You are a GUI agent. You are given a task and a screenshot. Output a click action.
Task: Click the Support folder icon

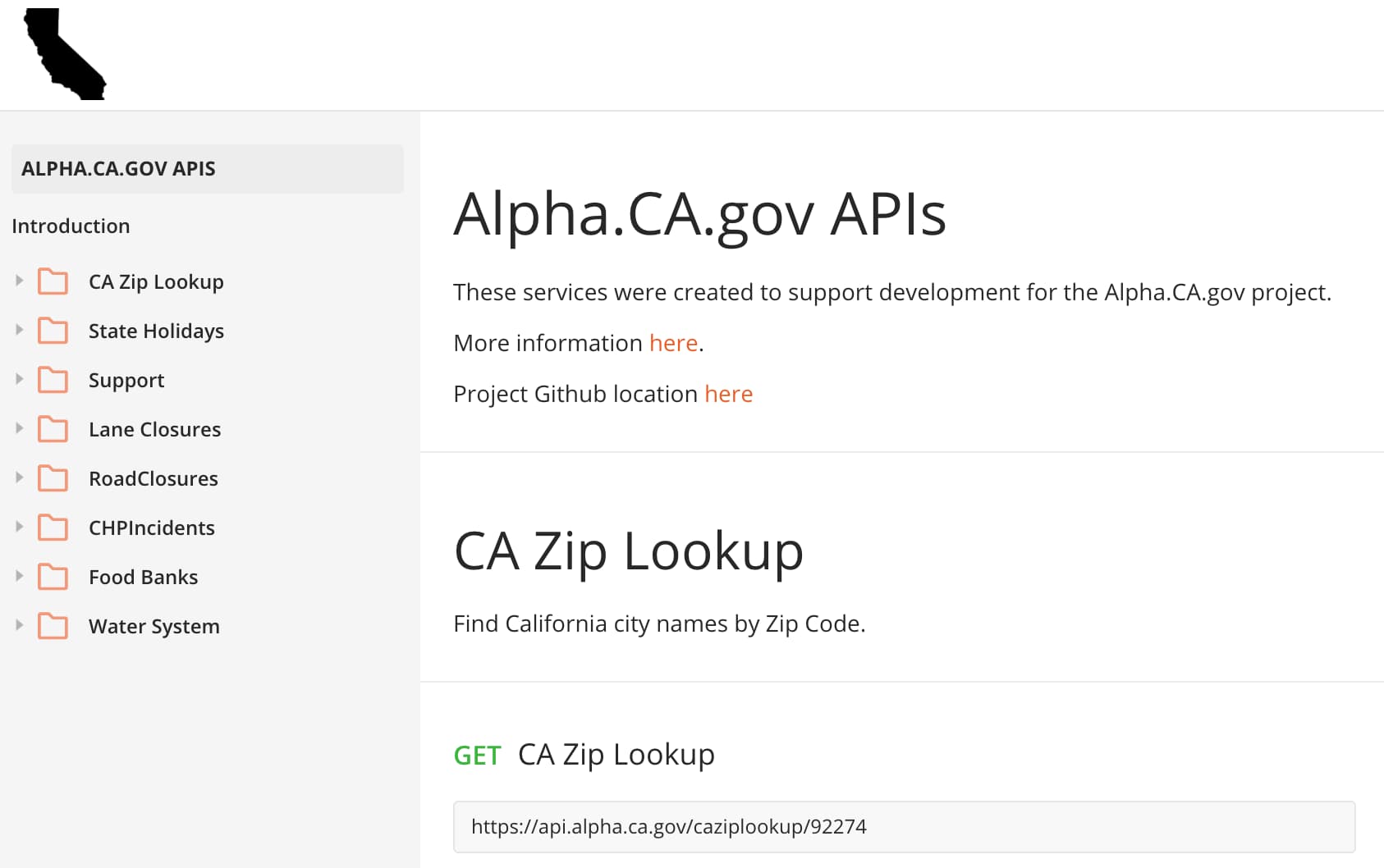click(53, 380)
